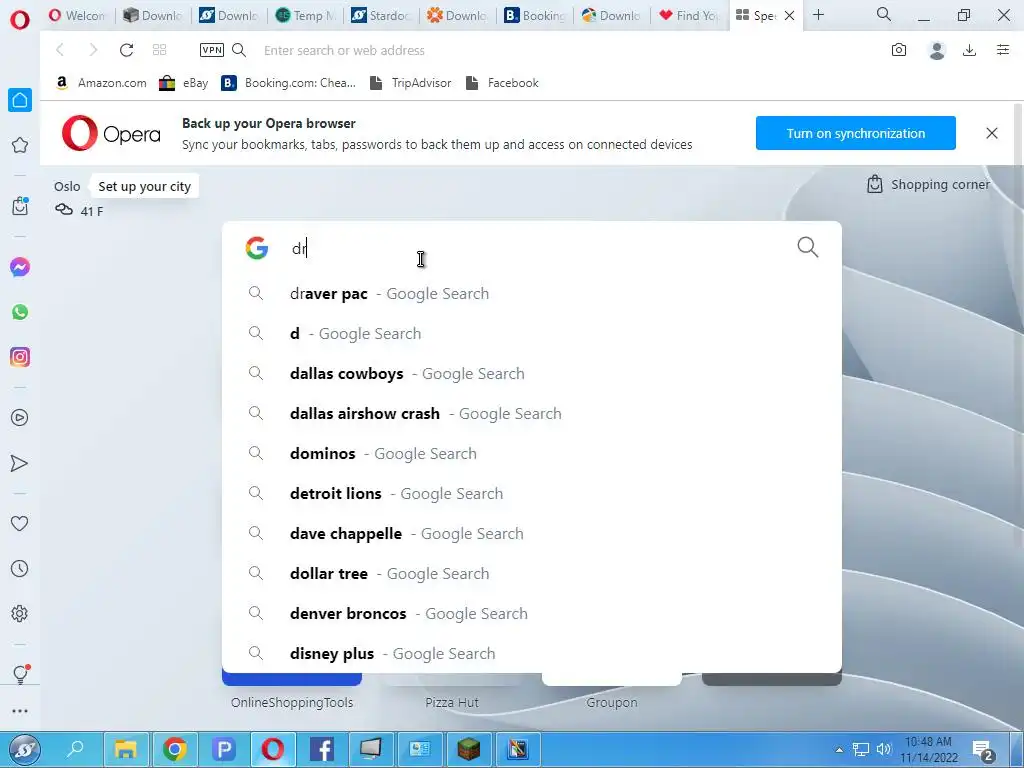Search open tabs with magnifier icon
The width and height of the screenshot is (1024, 768).
[884, 14]
